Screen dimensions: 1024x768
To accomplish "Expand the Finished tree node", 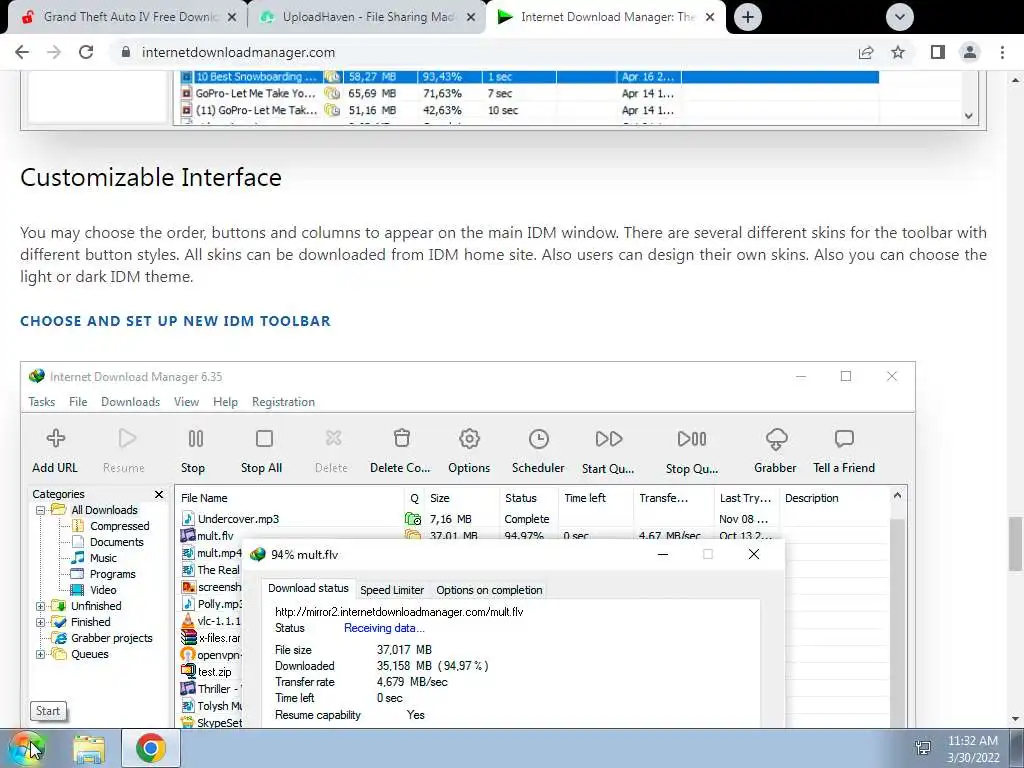I will (40, 622).
